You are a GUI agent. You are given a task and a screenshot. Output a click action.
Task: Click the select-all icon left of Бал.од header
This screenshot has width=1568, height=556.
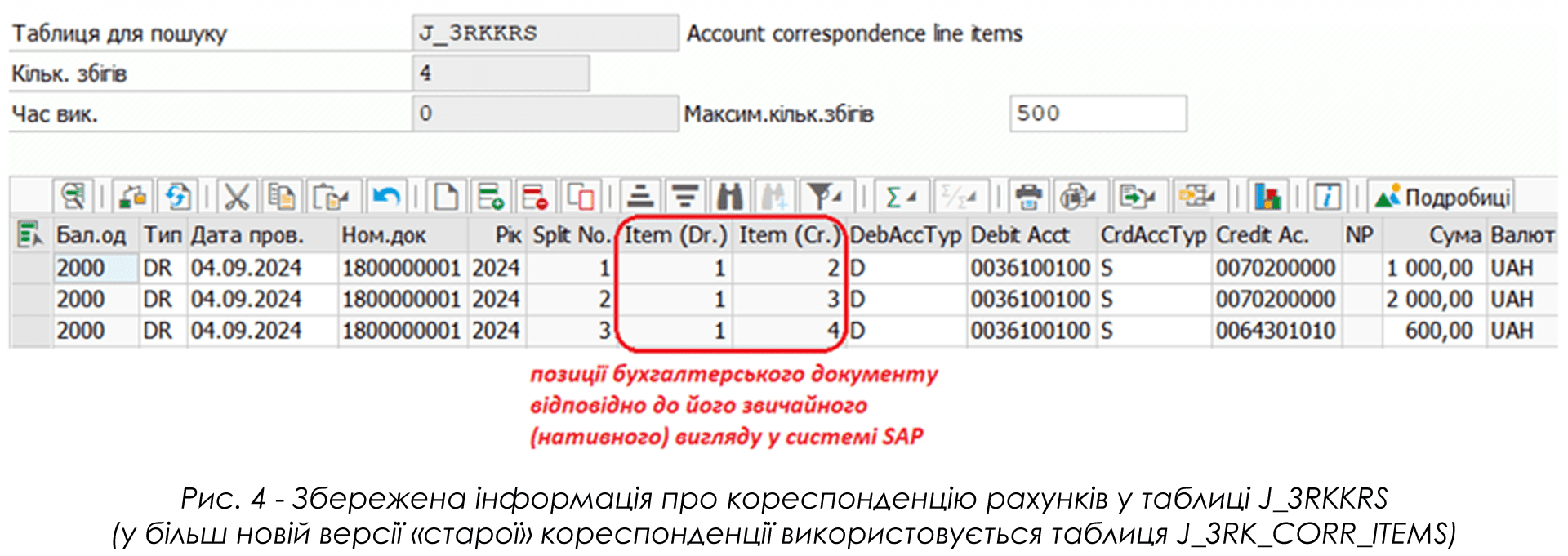tap(30, 235)
